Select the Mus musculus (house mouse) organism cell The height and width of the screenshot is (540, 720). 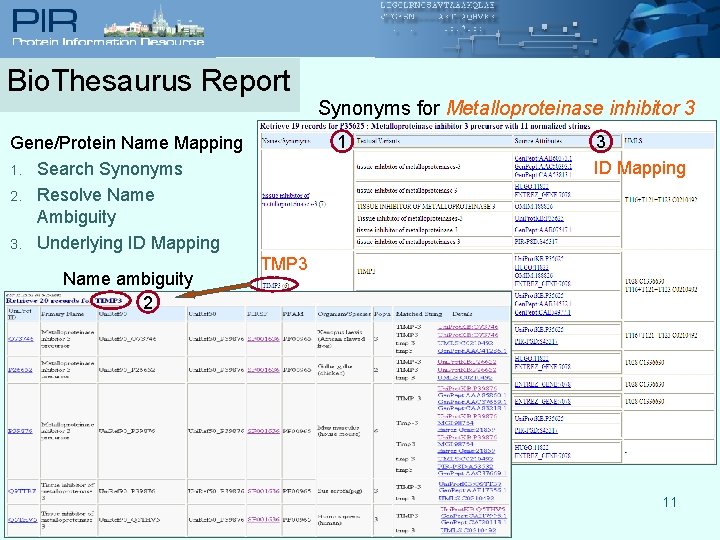coord(339,430)
